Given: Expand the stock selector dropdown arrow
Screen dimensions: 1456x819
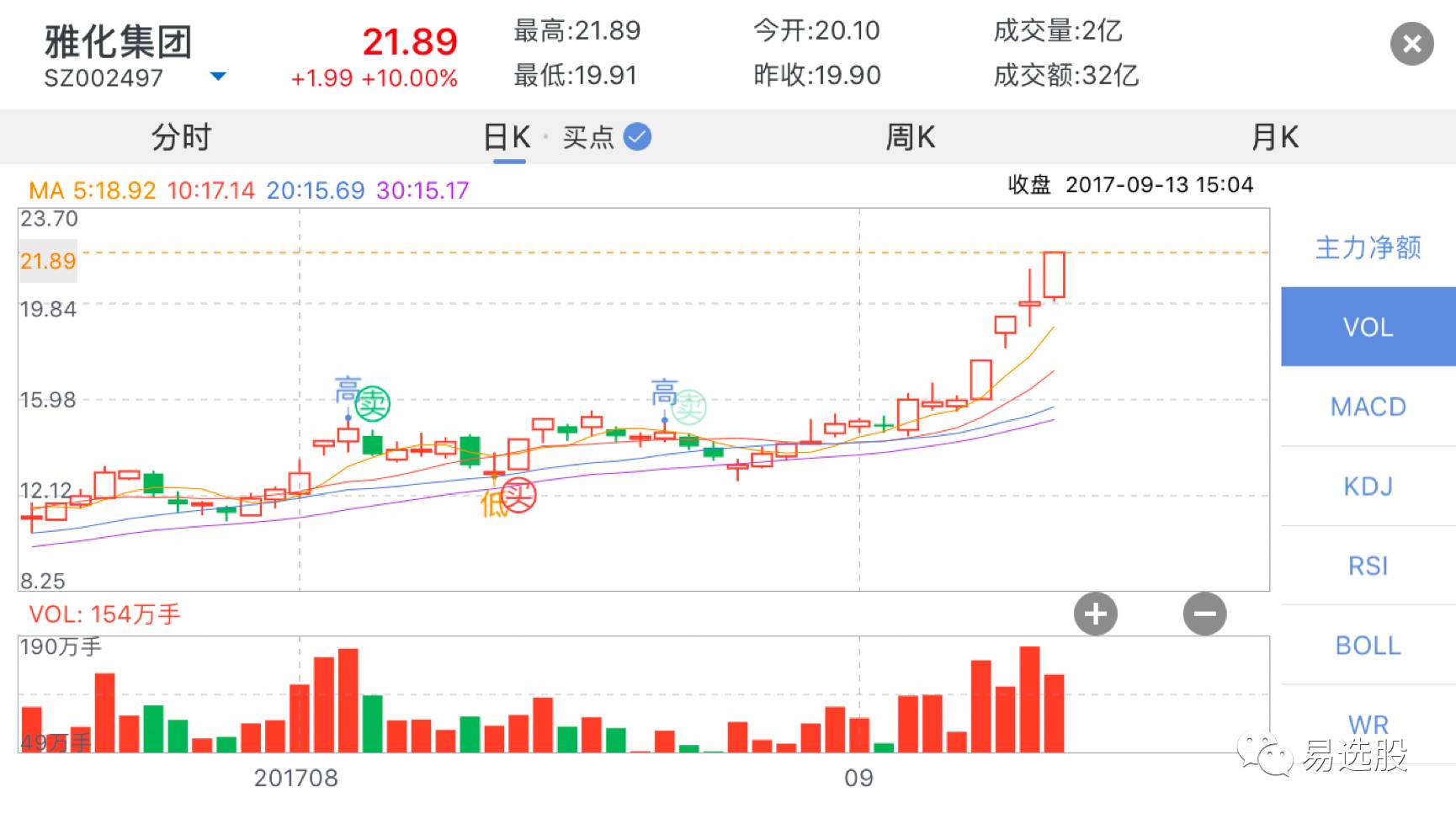Looking at the screenshot, I should [218, 77].
